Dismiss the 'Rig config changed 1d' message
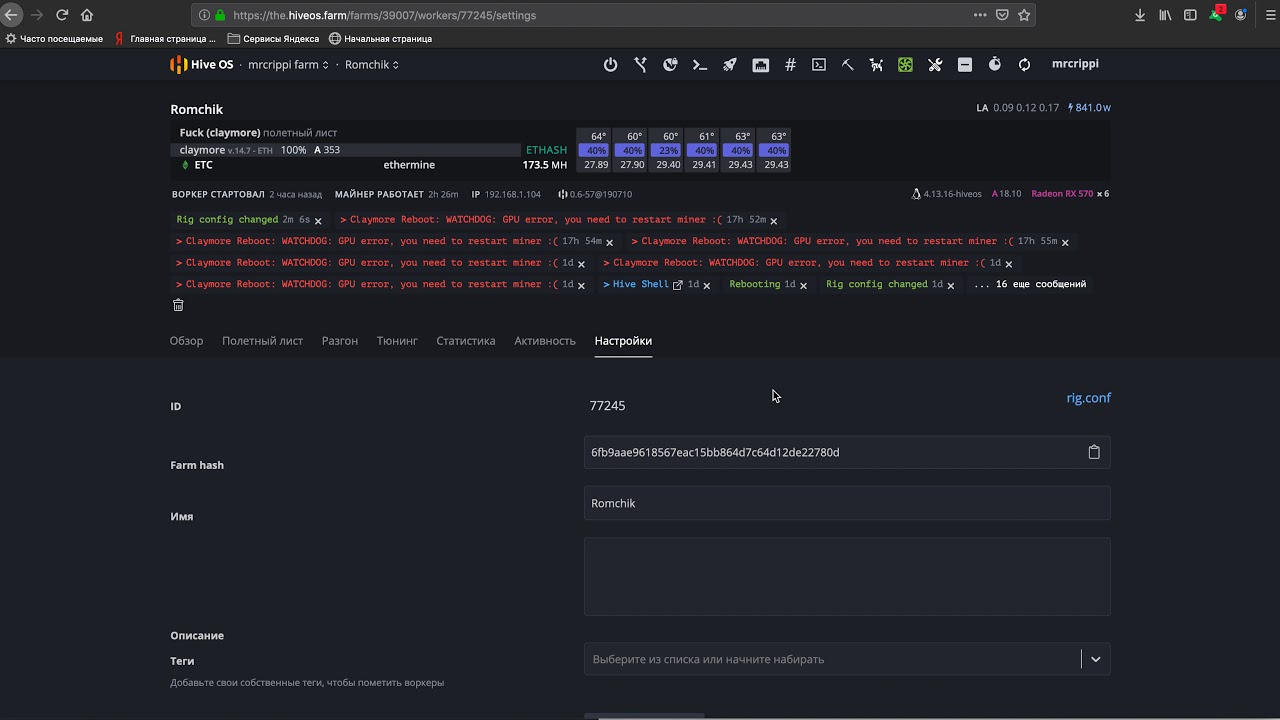 point(950,285)
